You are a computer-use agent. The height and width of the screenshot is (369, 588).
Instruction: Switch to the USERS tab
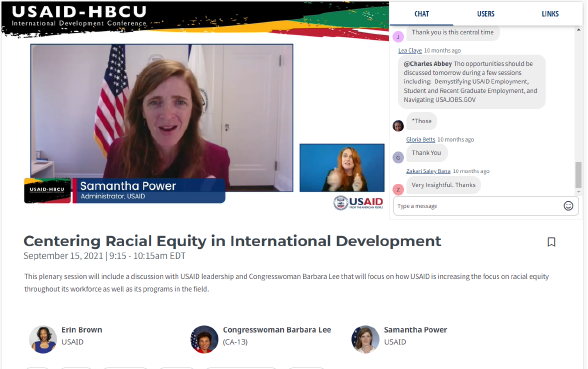click(486, 14)
